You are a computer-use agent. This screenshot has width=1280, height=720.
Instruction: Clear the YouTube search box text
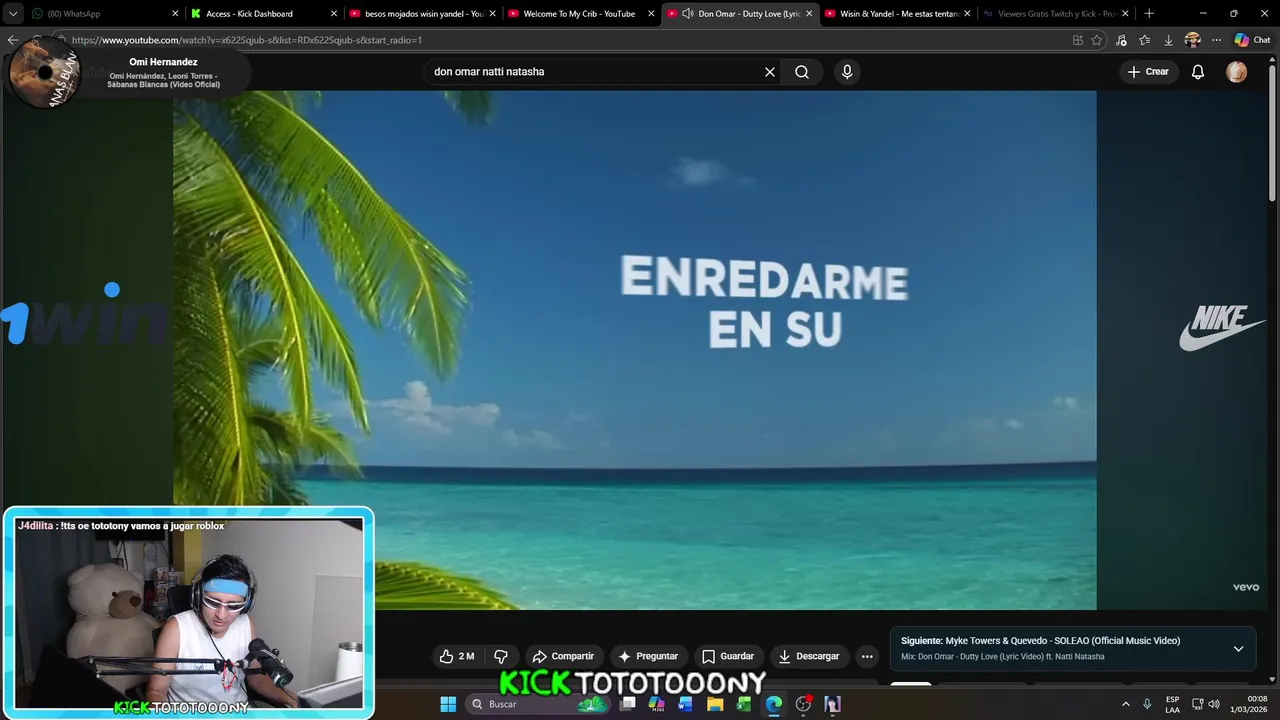pyautogui.click(x=770, y=72)
